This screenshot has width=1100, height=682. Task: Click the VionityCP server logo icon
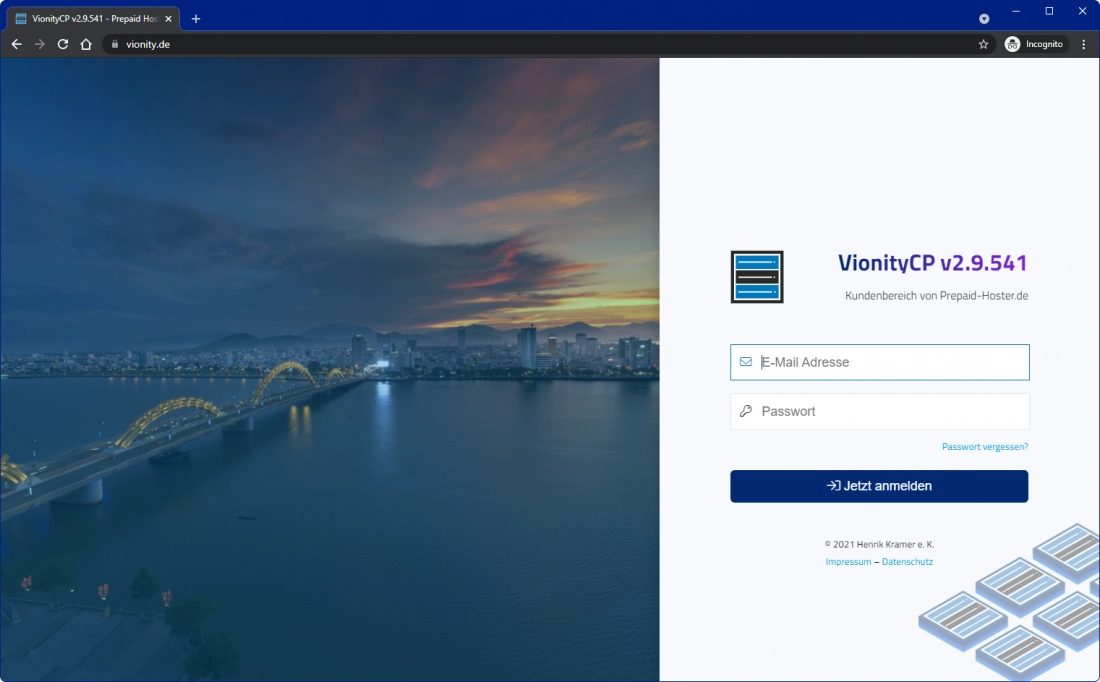(x=757, y=277)
